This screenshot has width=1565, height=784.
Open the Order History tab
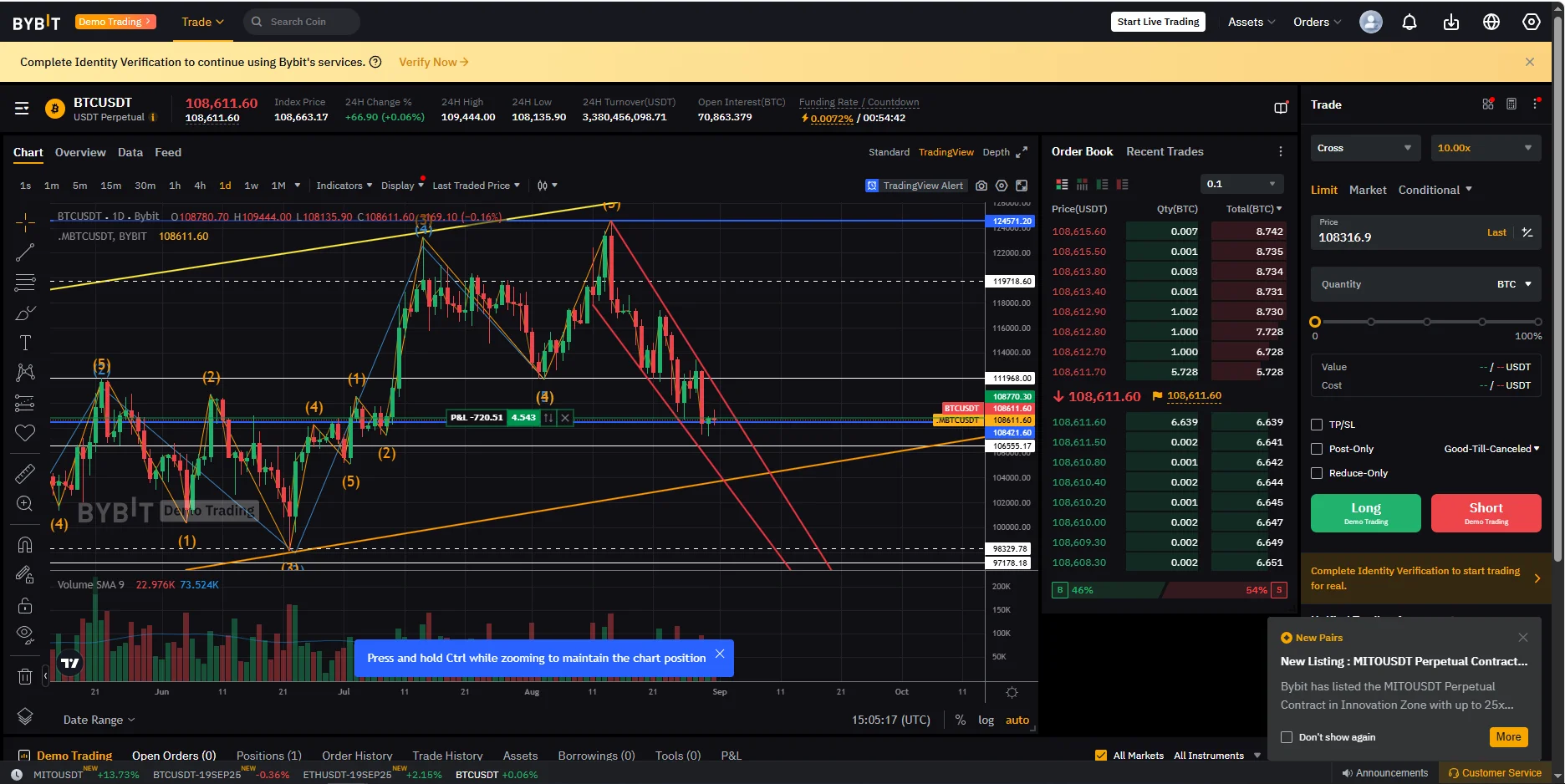click(357, 756)
